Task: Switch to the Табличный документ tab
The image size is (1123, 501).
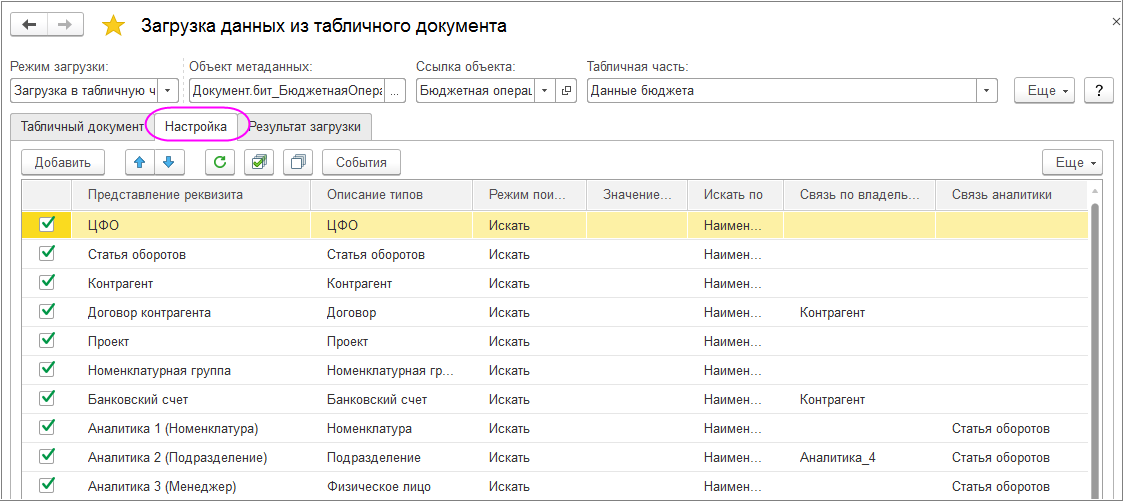Action: pos(82,127)
